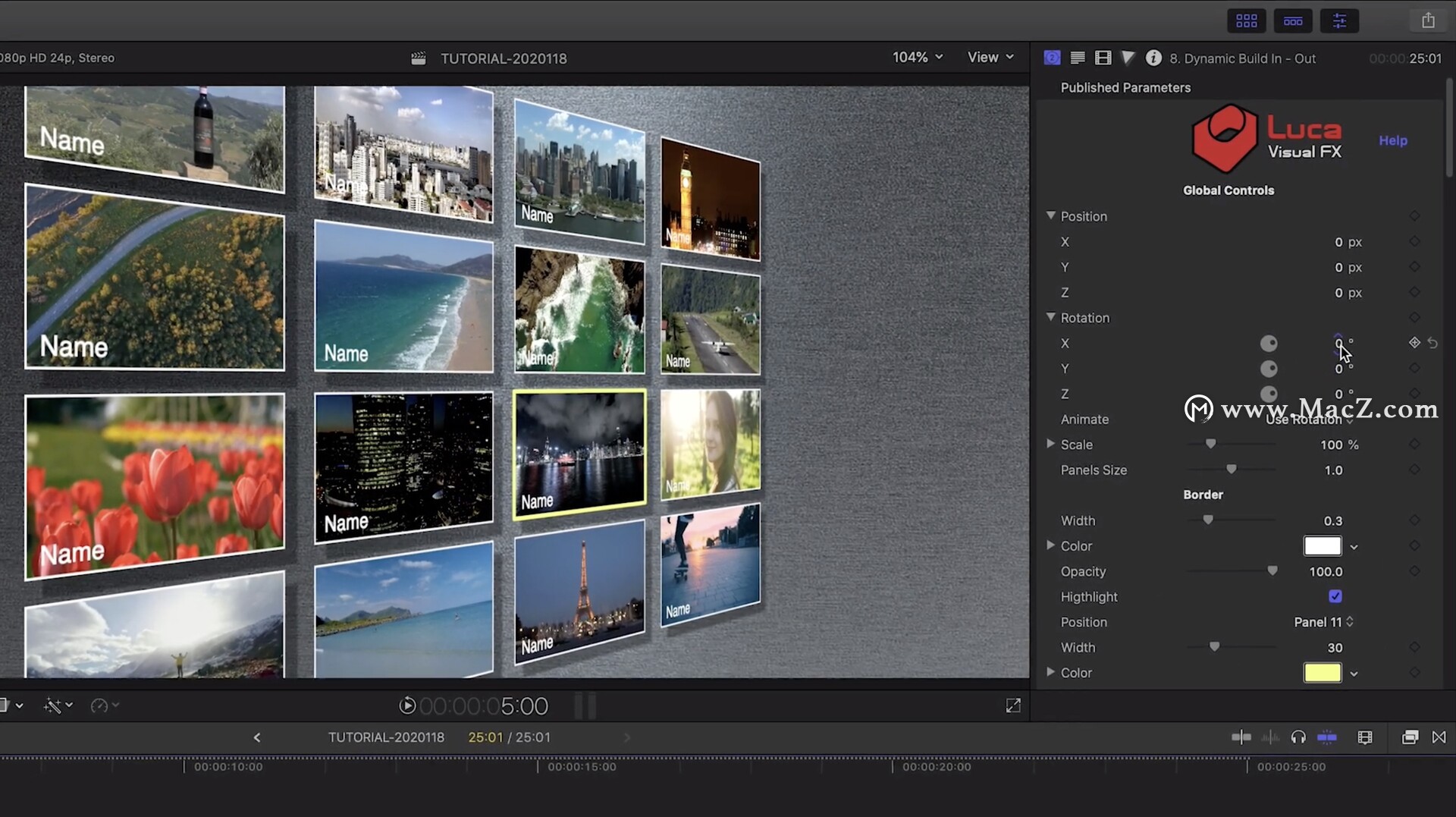Open the Effects browser icon

(x=1410, y=737)
